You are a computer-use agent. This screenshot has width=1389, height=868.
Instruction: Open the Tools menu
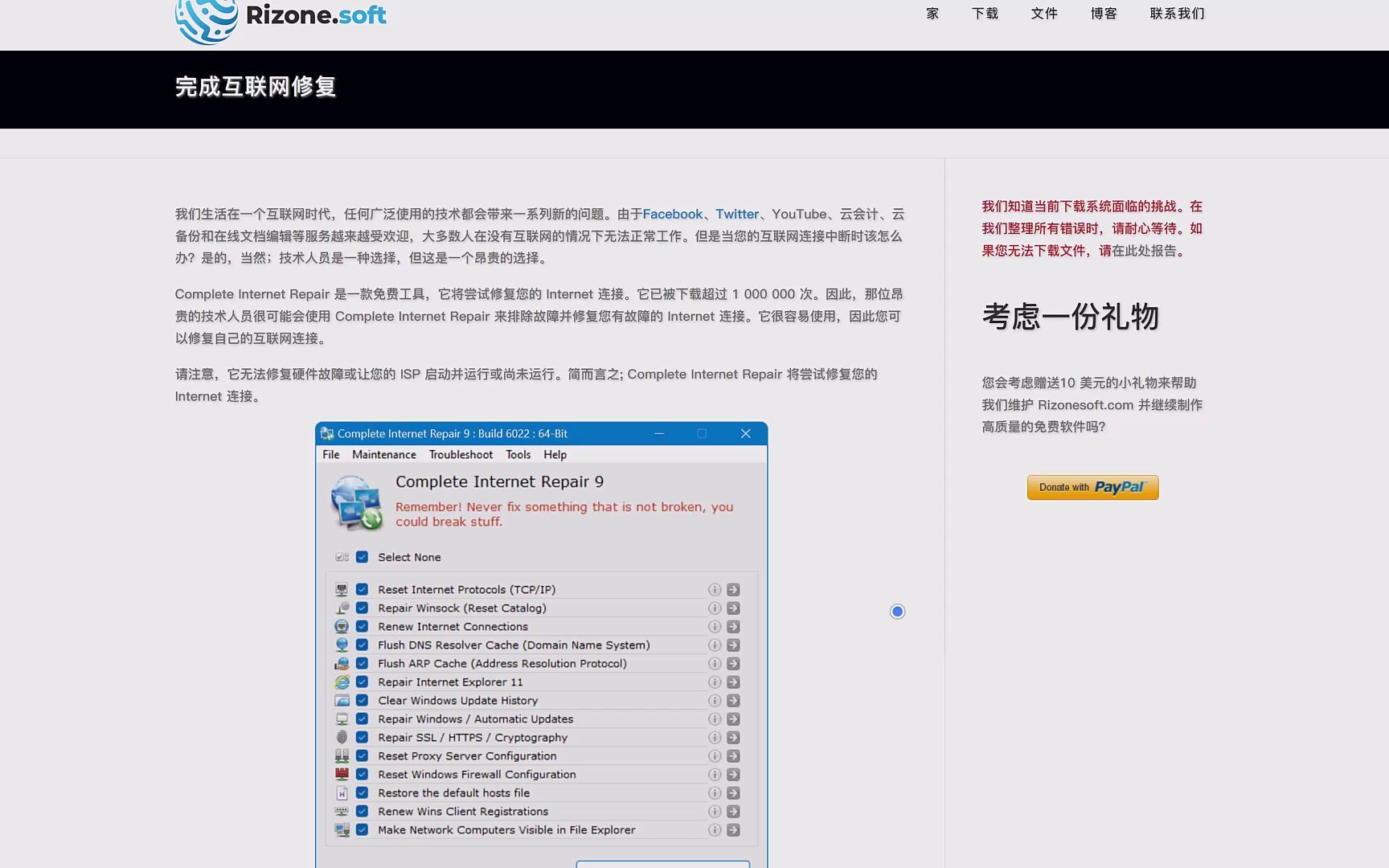click(518, 455)
